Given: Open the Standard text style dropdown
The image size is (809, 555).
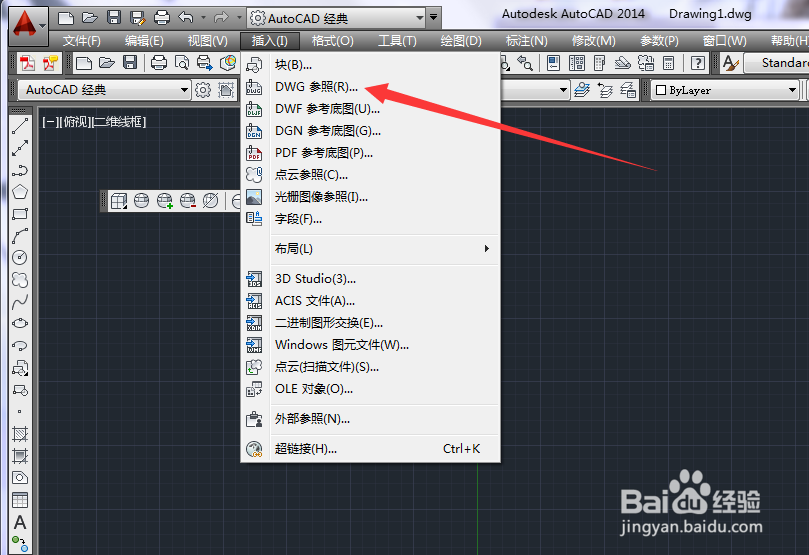Looking at the screenshot, I should tap(776, 63).
